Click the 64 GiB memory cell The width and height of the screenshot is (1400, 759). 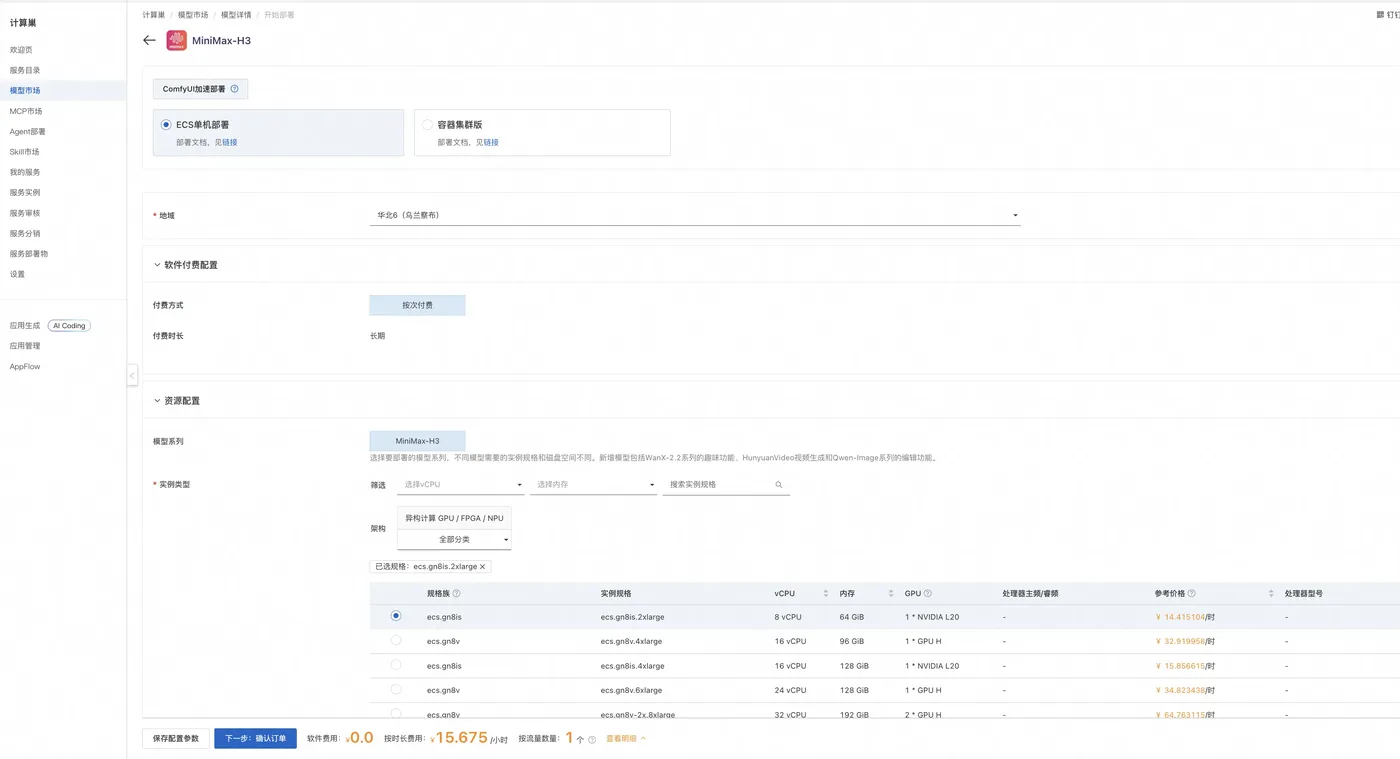tap(852, 617)
